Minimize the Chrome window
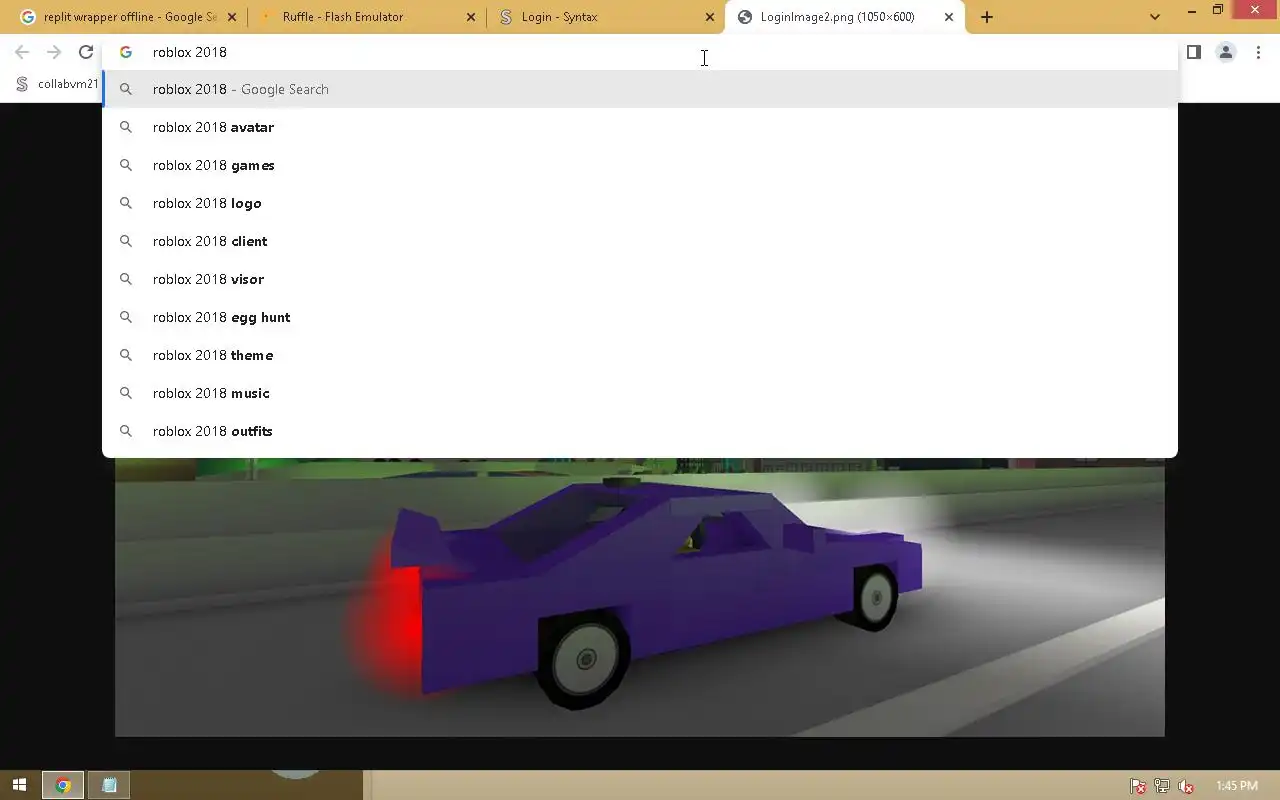The height and width of the screenshot is (800, 1280). point(1192,10)
